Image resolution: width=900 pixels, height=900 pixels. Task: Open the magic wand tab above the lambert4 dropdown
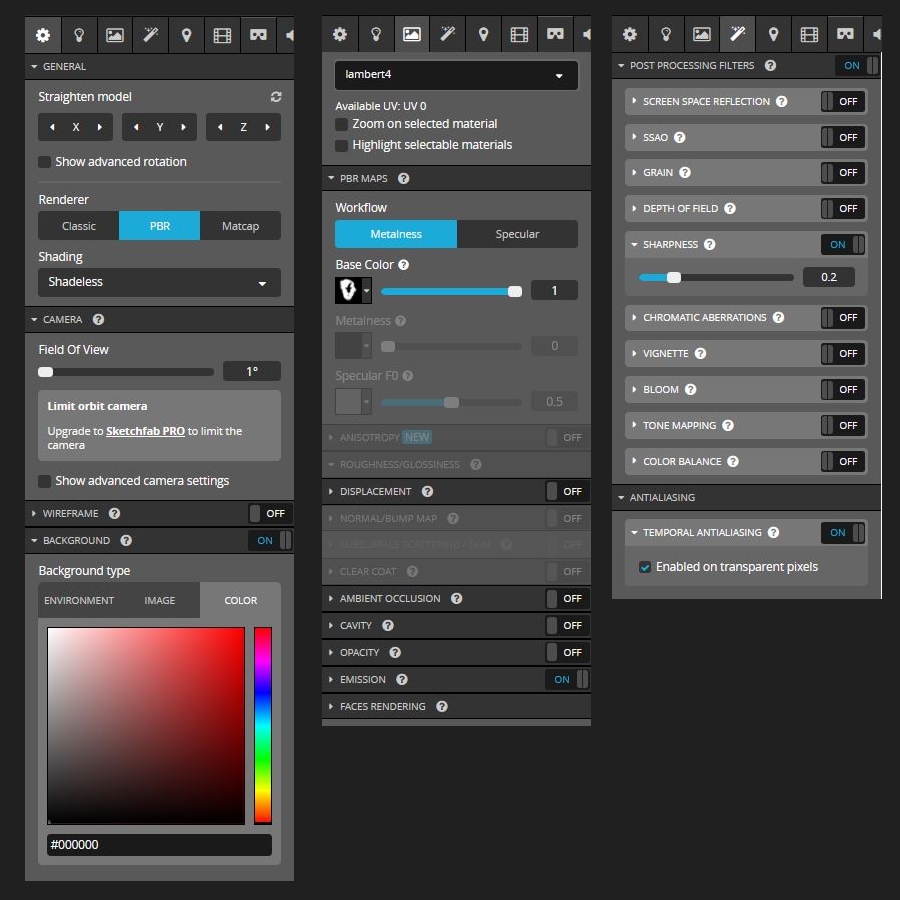coord(447,34)
